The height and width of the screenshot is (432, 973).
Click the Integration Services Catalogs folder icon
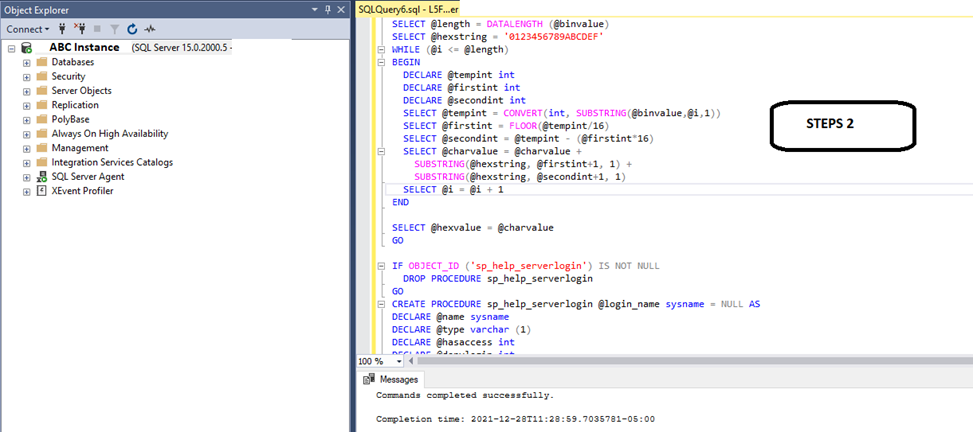(x=42, y=162)
